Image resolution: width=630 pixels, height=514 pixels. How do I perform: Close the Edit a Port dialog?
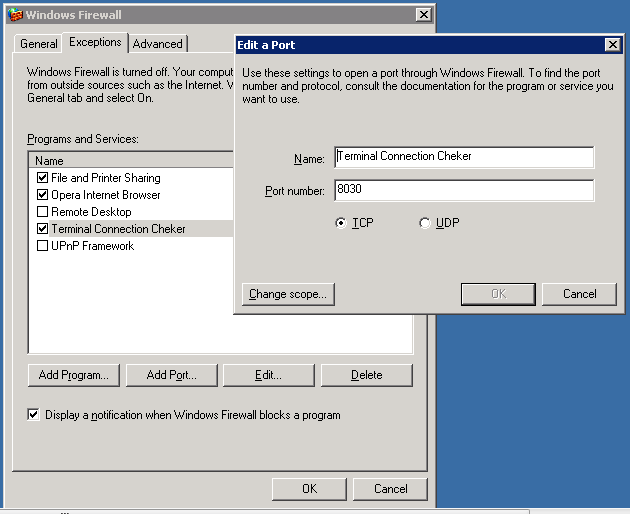613,45
